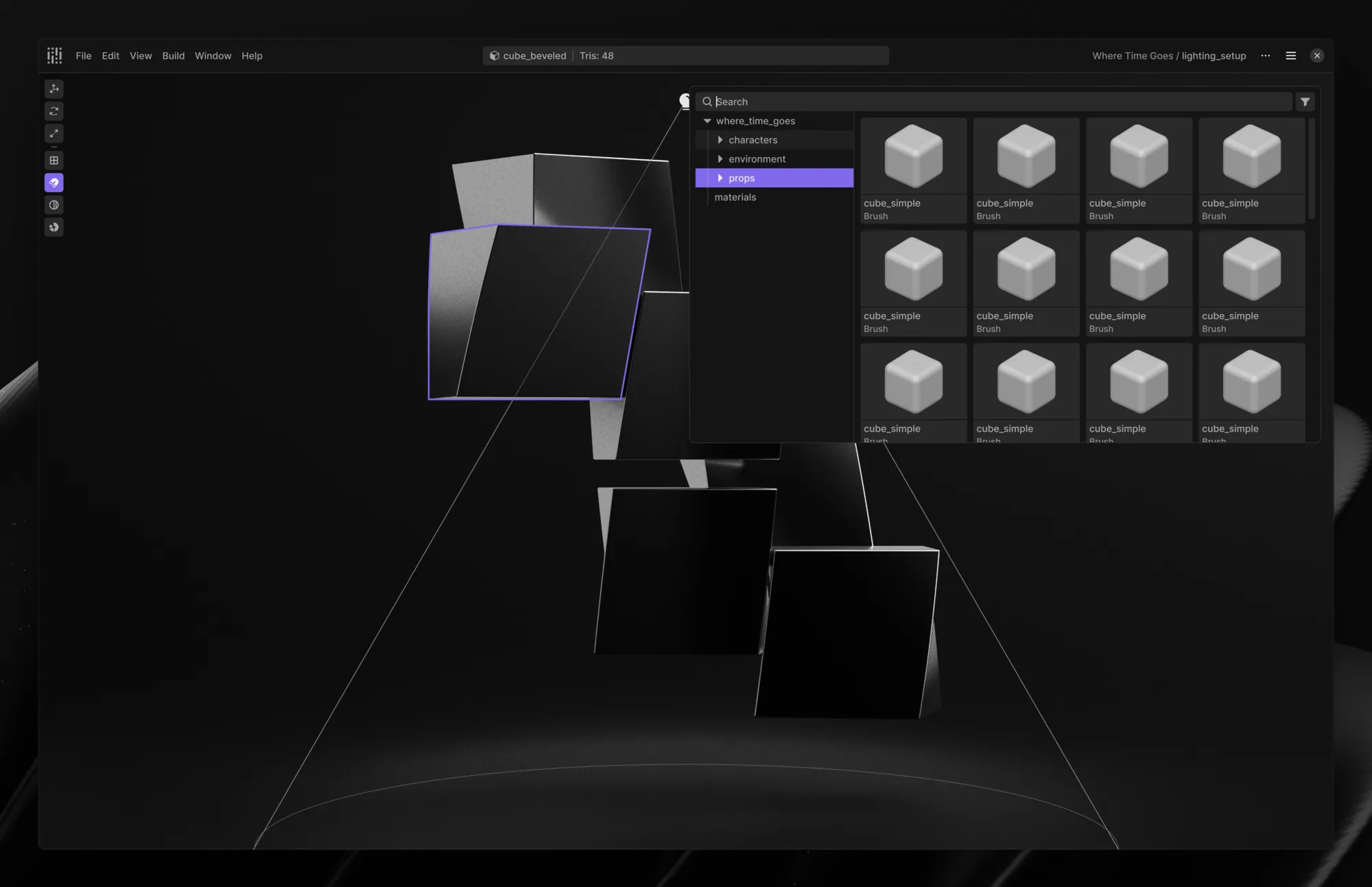Open the three-dots more options menu
The image size is (1372, 887).
(1265, 56)
